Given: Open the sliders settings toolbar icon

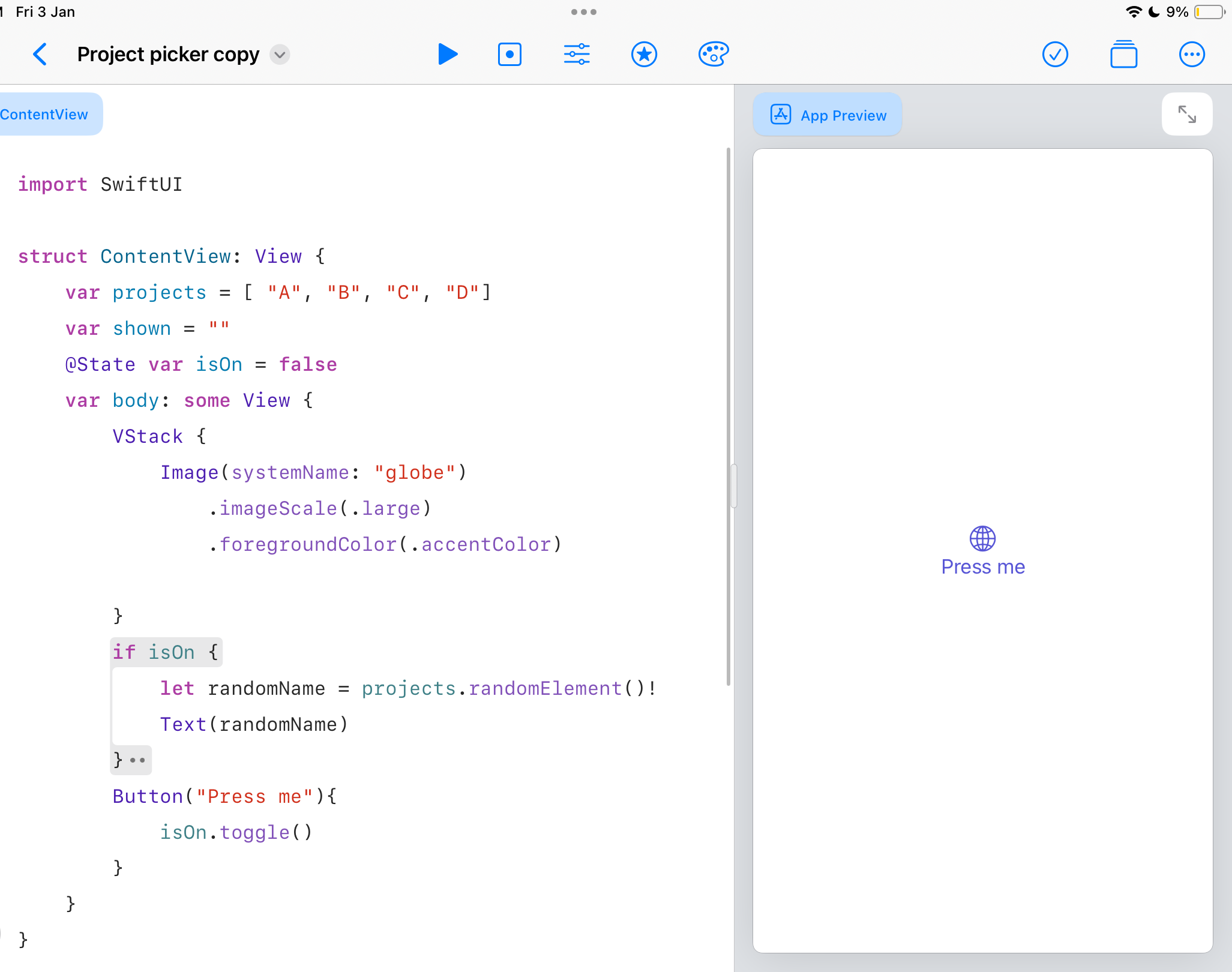Looking at the screenshot, I should (577, 55).
